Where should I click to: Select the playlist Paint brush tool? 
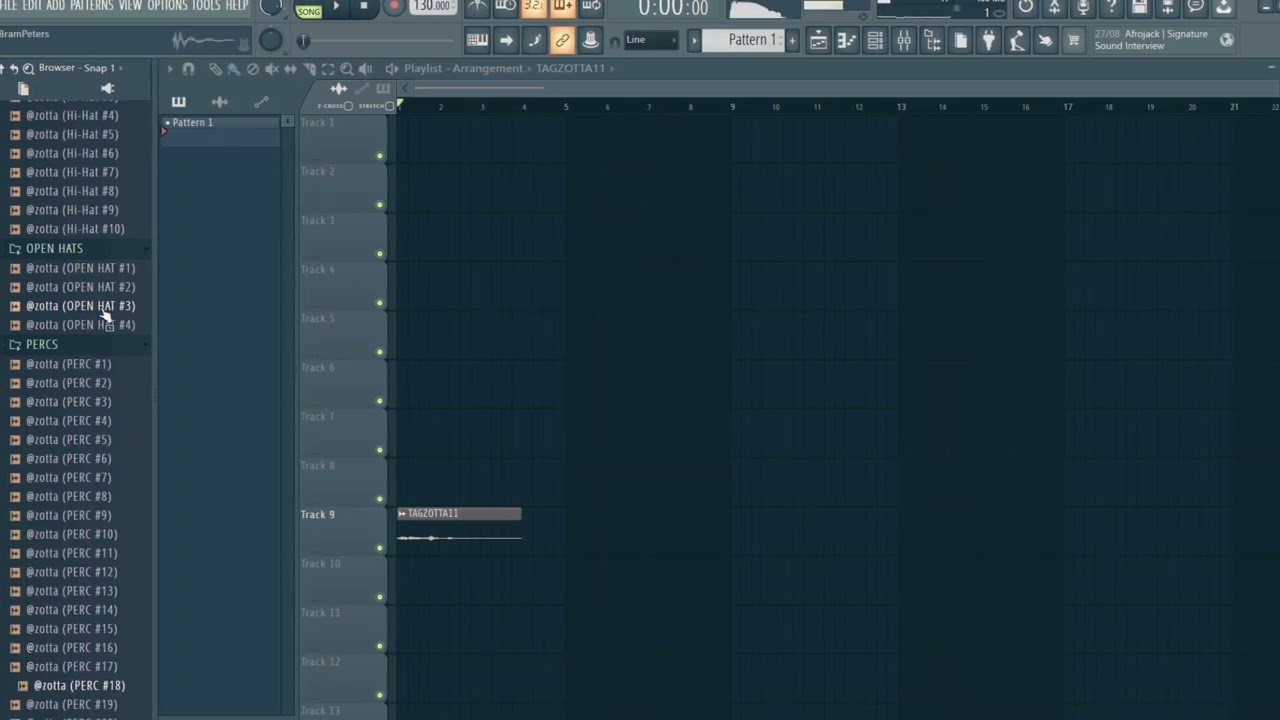[x=233, y=69]
